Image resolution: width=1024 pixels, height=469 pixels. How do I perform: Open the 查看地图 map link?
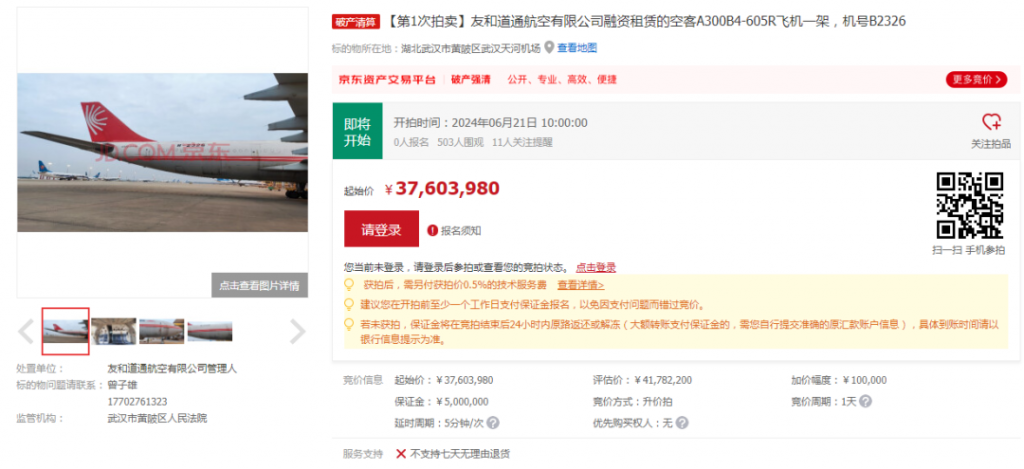577,48
